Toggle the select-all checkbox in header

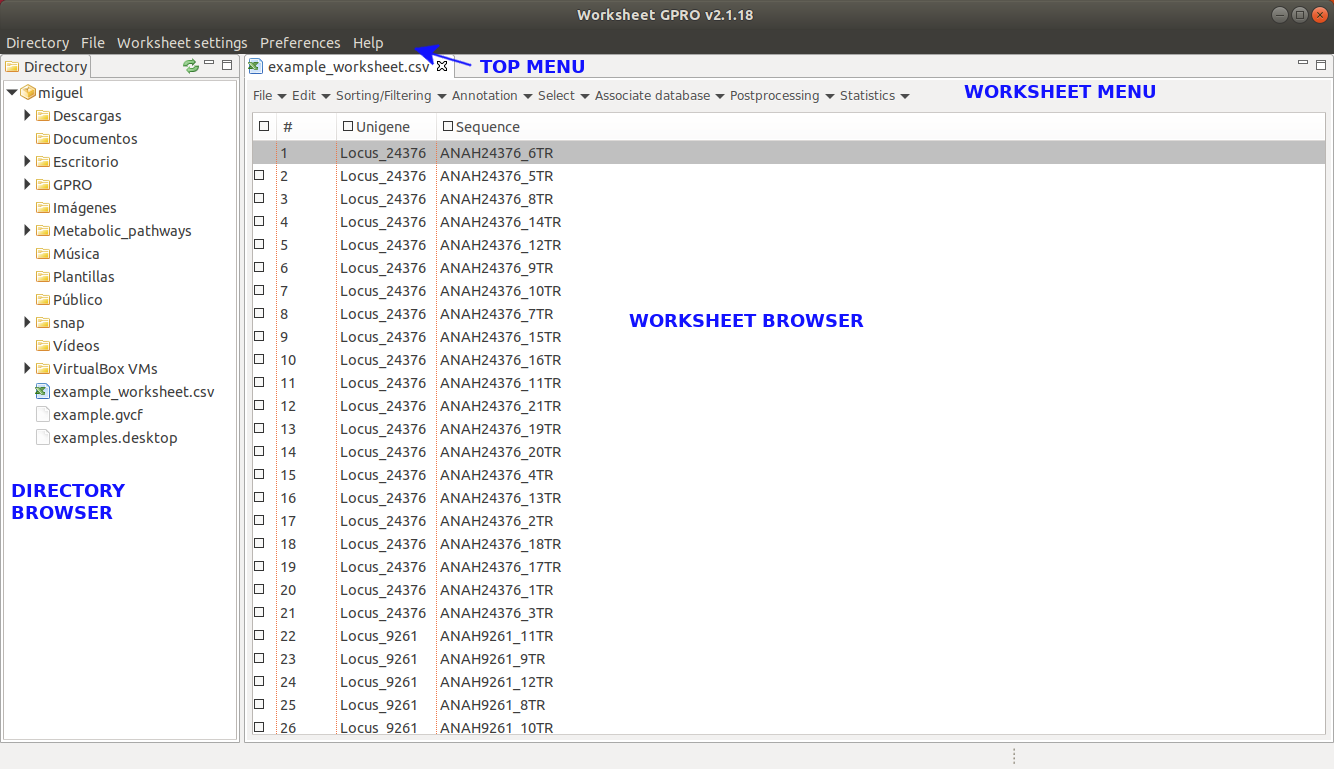point(264,126)
